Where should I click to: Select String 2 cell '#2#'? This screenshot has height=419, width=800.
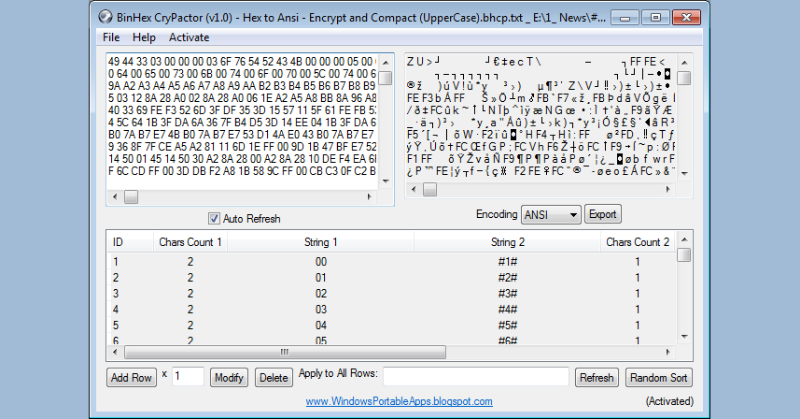[x=508, y=278]
